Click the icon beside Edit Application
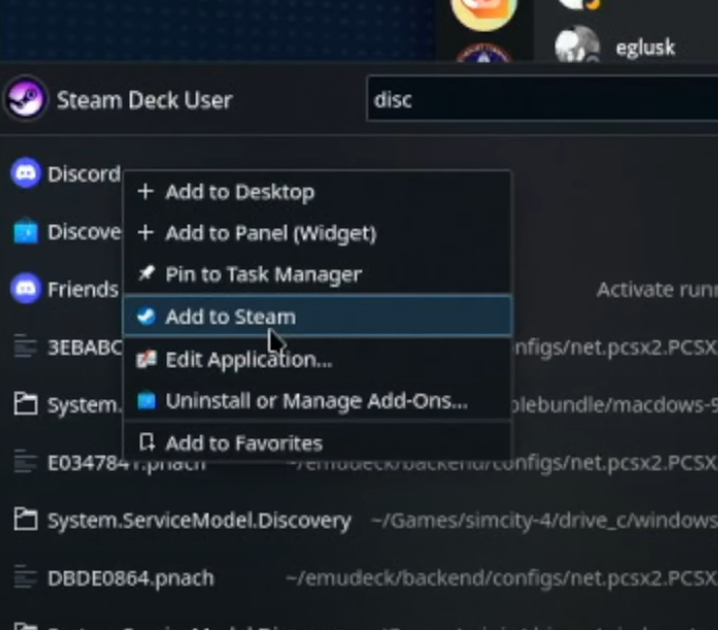The width and height of the screenshot is (718, 630). point(147,359)
